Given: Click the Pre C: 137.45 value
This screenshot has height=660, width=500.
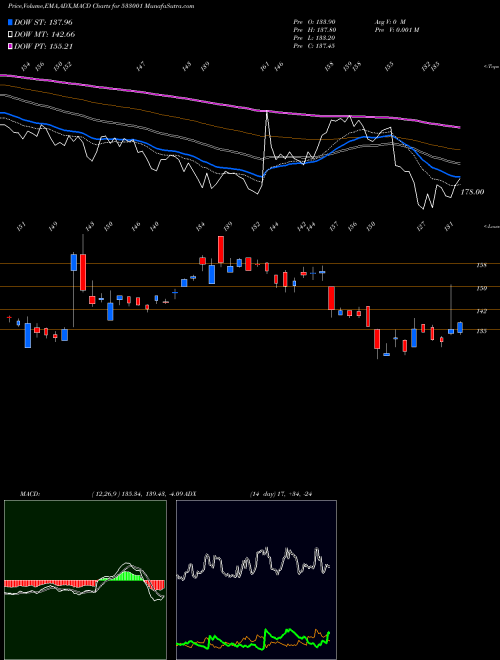Looking at the screenshot, I should click(x=314, y=46).
